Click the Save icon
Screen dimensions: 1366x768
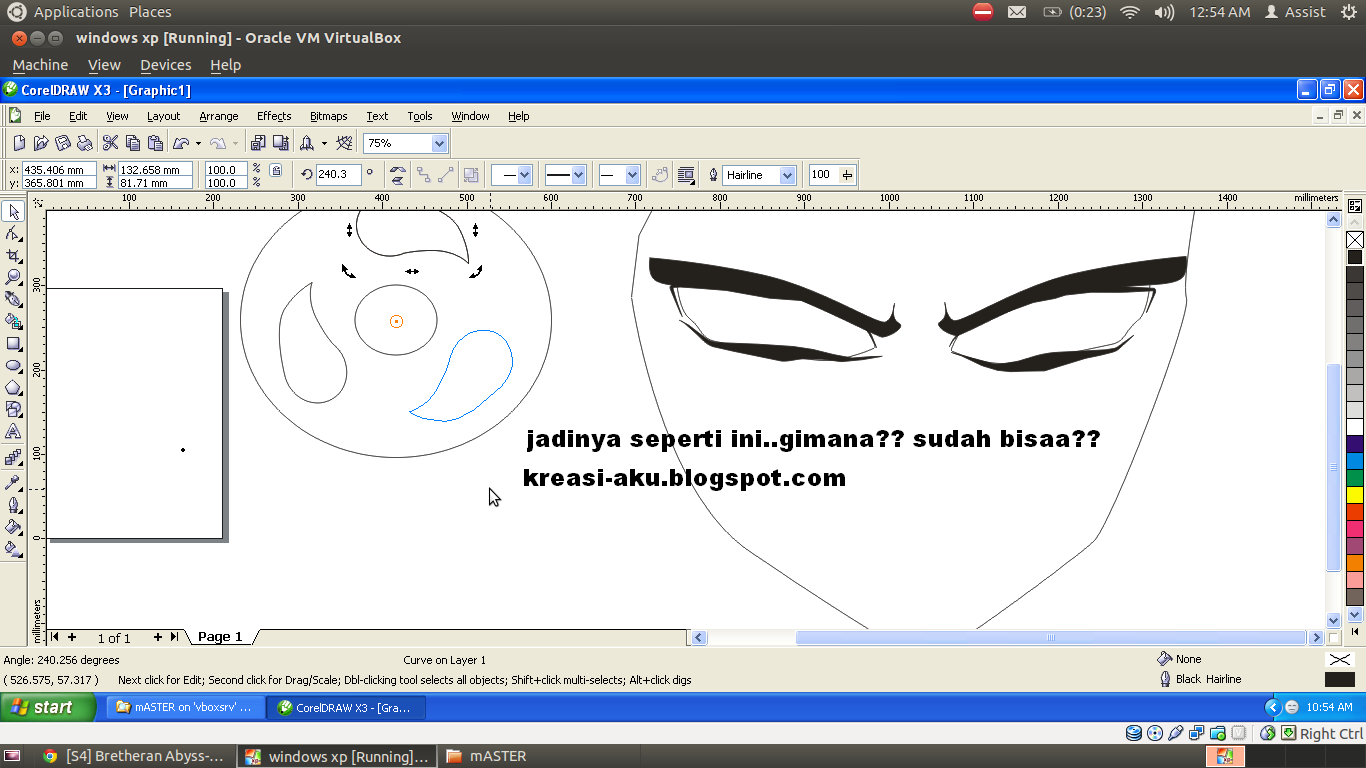[x=63, y=143]
